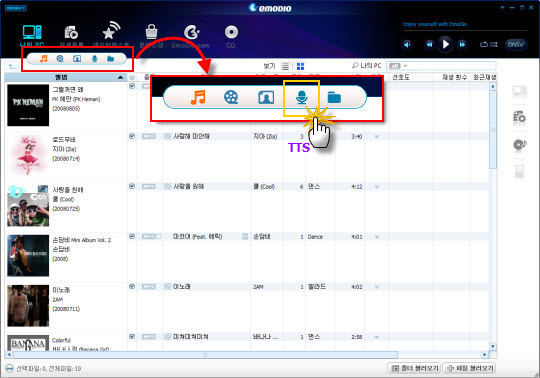
Task: Click the 폴더 불러오기 button
Action: point(414,368)
